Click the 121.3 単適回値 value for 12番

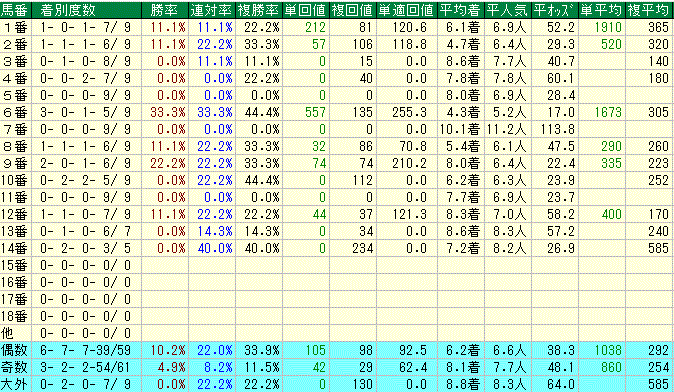(x=409, y=214)
